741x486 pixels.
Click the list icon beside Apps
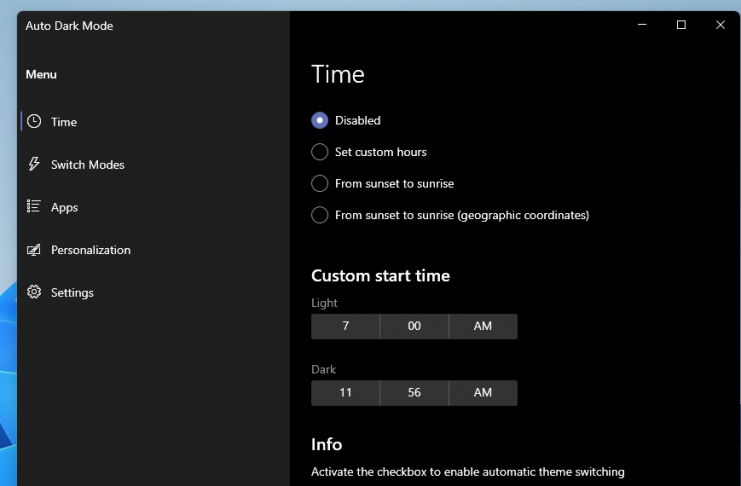[x=34, y=207]
